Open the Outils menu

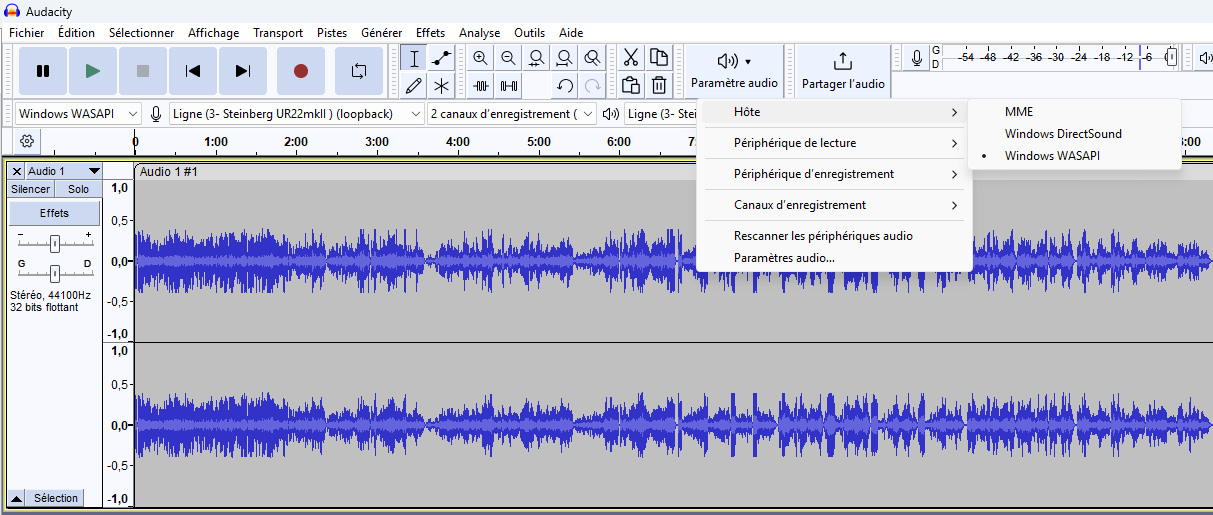tap(530, 33)
